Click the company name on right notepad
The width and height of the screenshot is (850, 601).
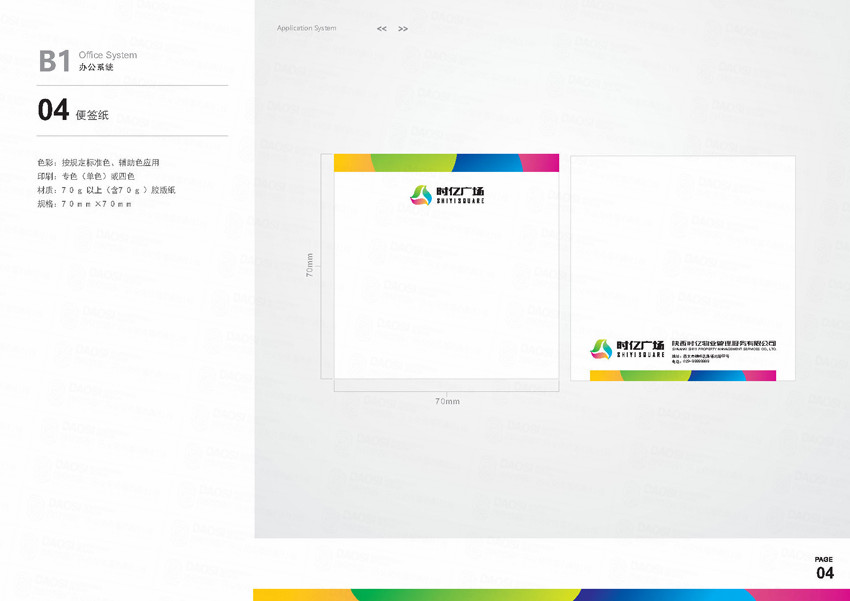click(x=723, y=343)
